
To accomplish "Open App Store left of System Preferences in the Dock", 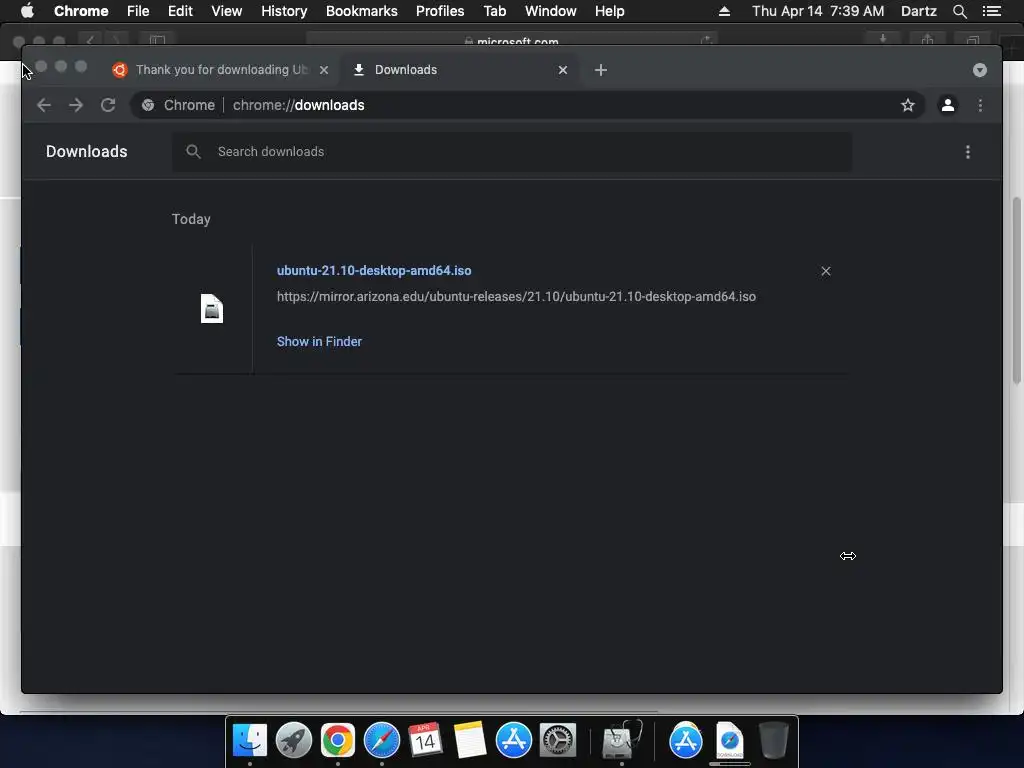I will 513,741.
